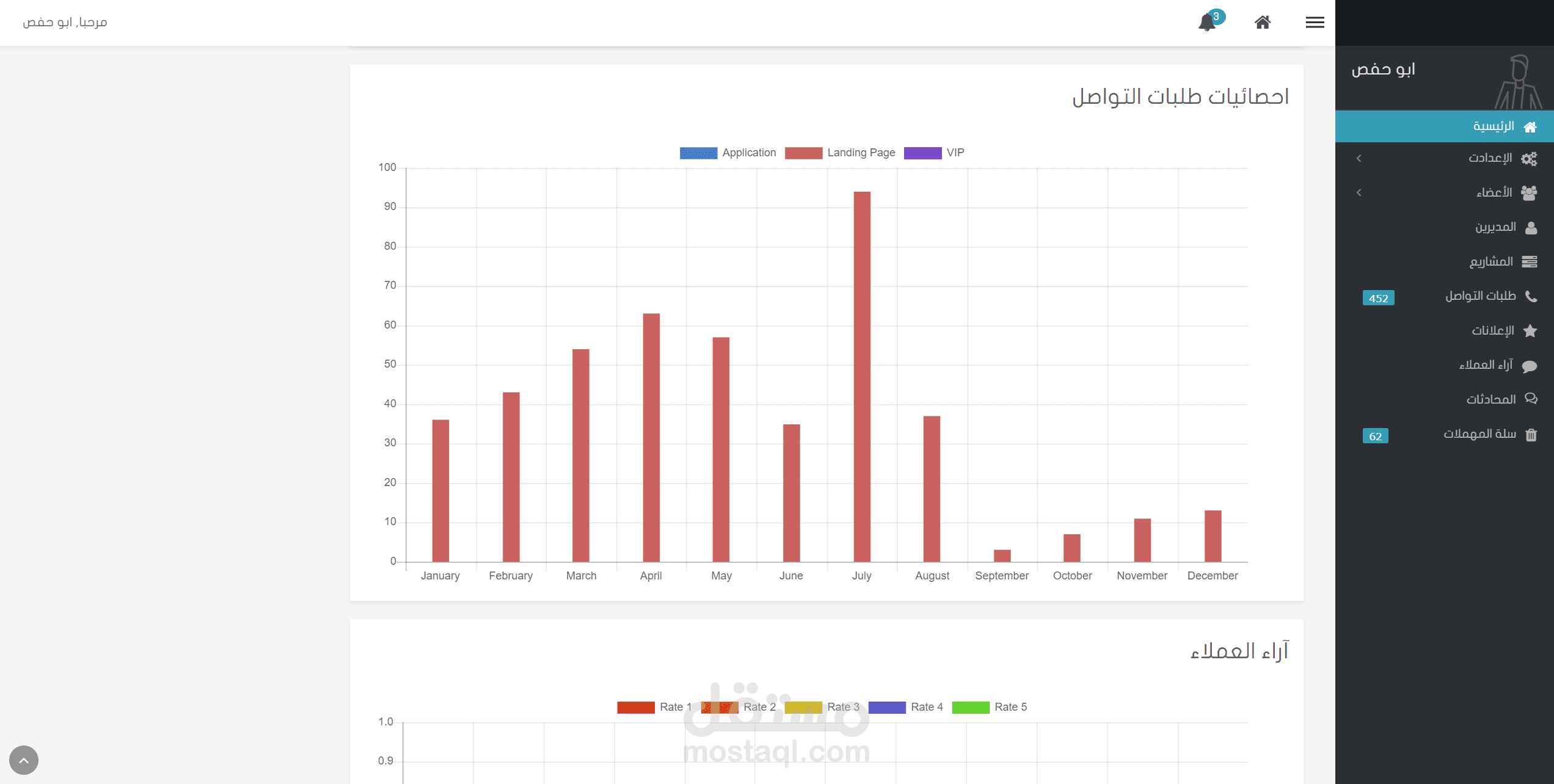
Task: Open المشاريع projects menu item
Action: tap(1491, 262)
